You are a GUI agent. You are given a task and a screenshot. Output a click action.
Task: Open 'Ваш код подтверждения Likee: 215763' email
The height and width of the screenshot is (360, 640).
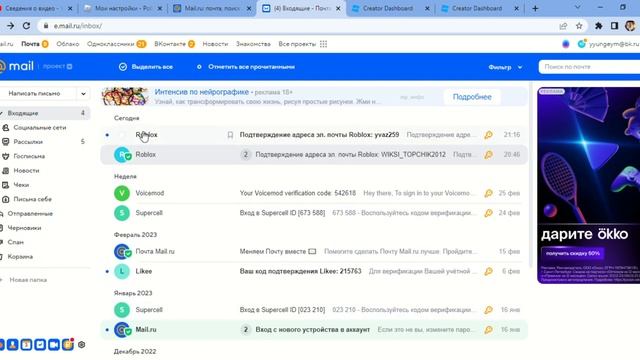pyautogui.click(x=300, y=271)
